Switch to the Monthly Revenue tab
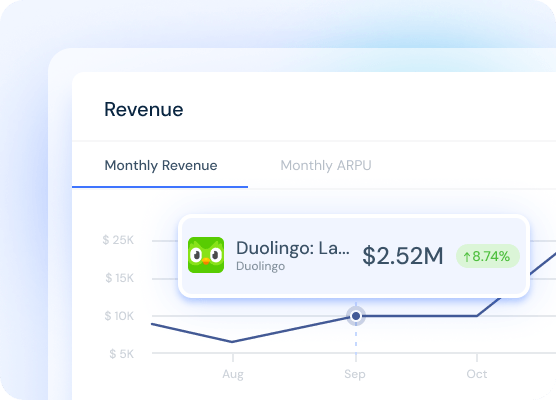Screen dimensions: 556x400 point(161,165)
